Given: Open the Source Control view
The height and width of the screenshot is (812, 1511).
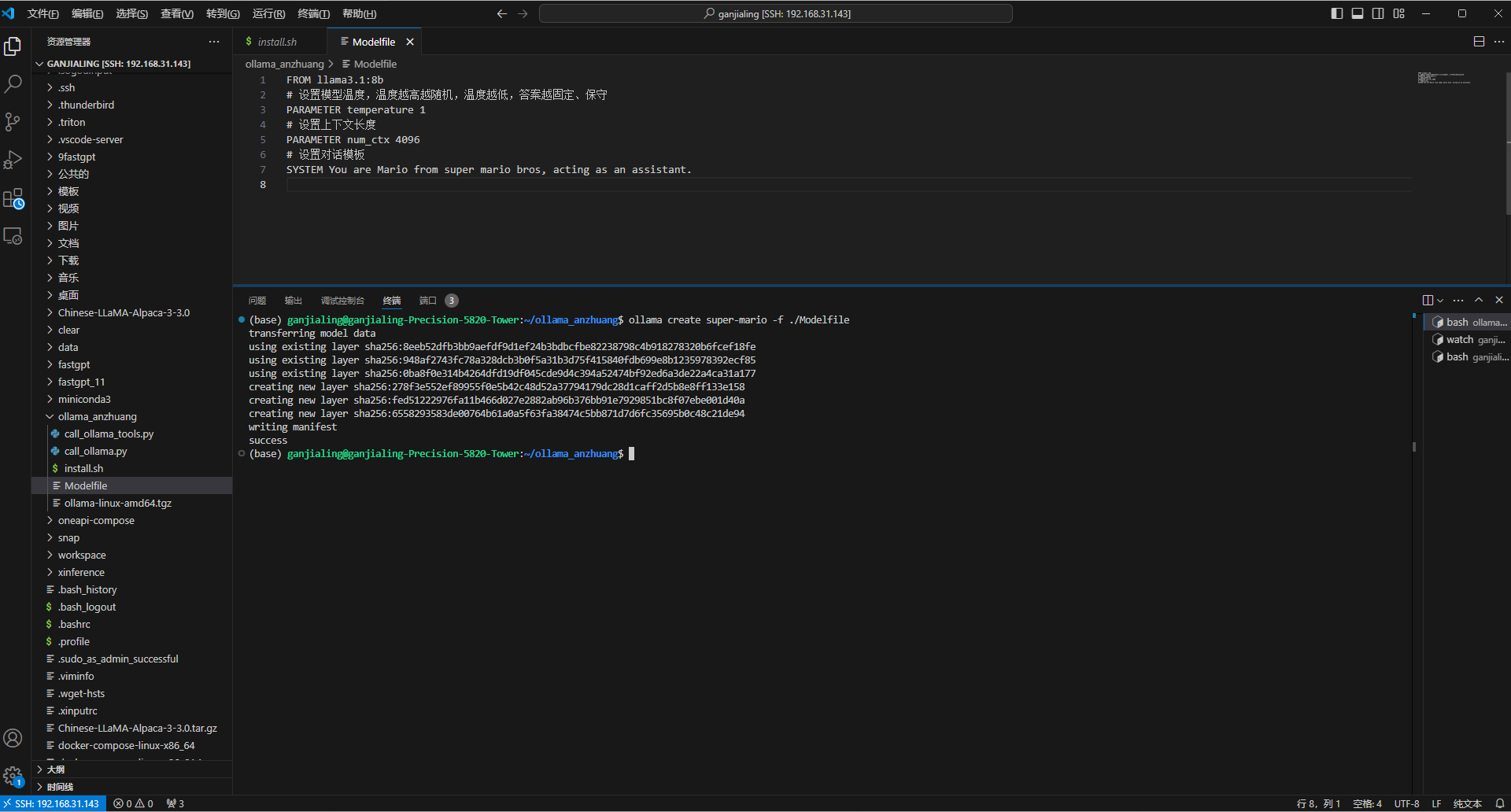Looking at the screenshot, I should coord(13,121).
